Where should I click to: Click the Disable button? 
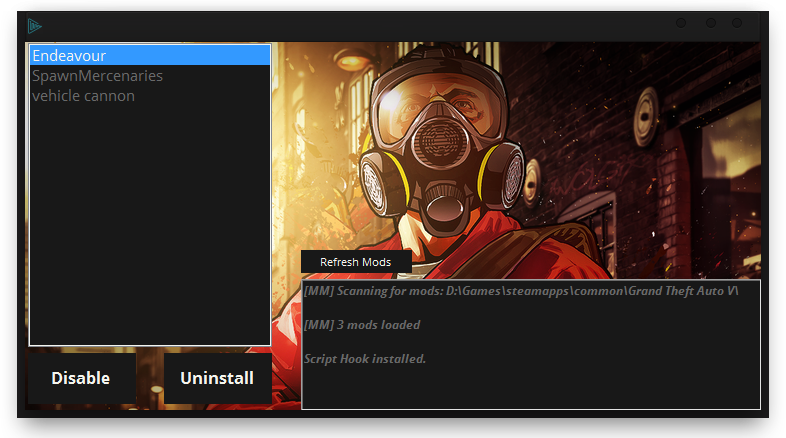click(82, 378)
